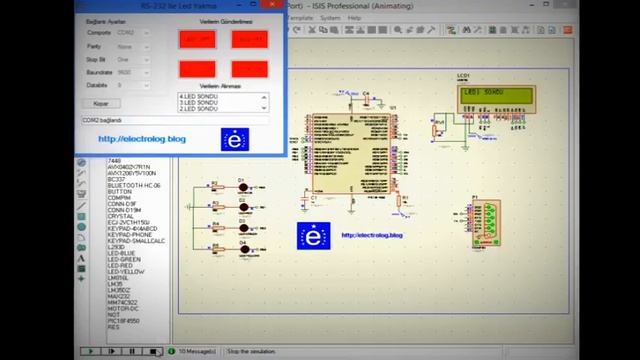Screen dimensions: 640x360
Task: Select the Marker cross tool icon
Action: pos(81,279)
